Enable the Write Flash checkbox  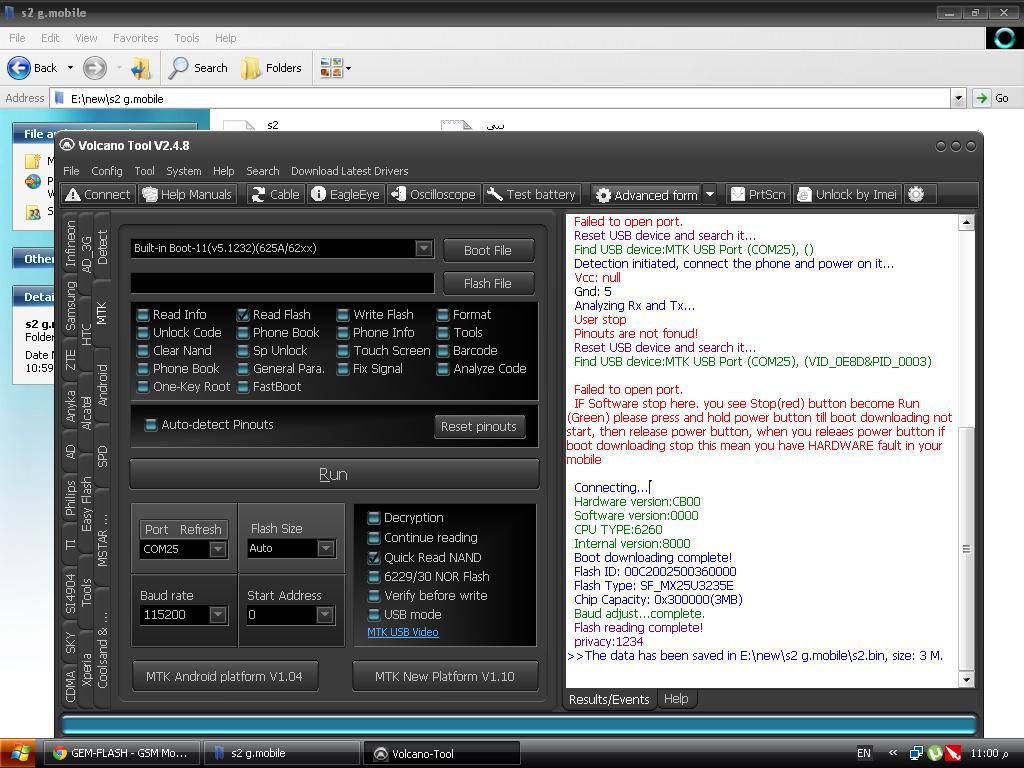[x=343, y=315]
